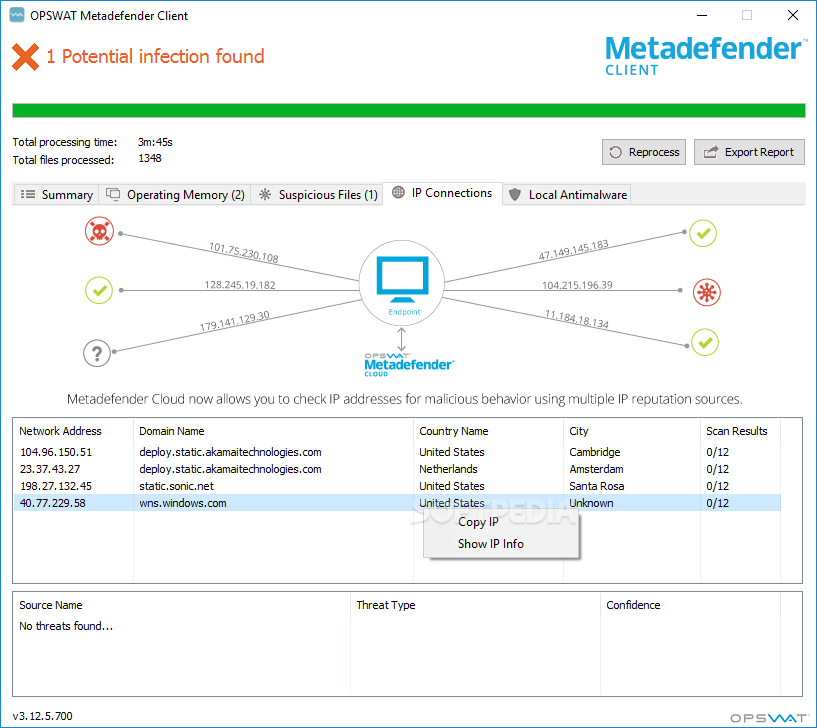Click the 128.245.19.182 connection label
Viewport: 817px width, 728px height.
coord(240,285)
